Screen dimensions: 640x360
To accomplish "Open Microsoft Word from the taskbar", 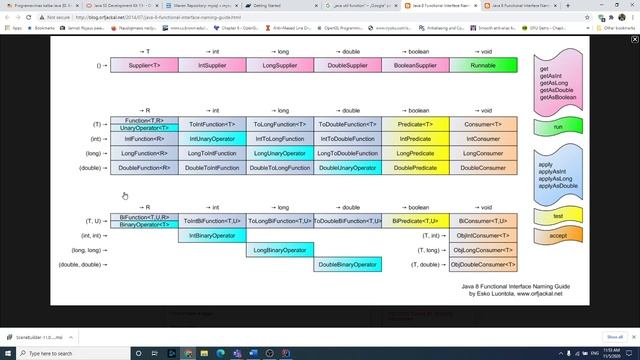I will pos(253,353).
